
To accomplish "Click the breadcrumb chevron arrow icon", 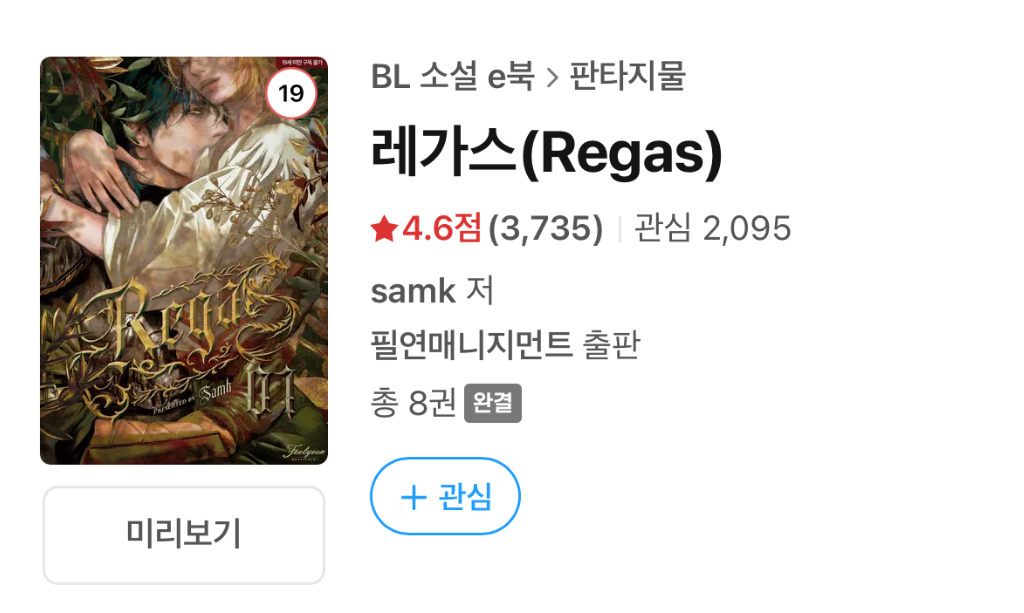I will (552, 78).
